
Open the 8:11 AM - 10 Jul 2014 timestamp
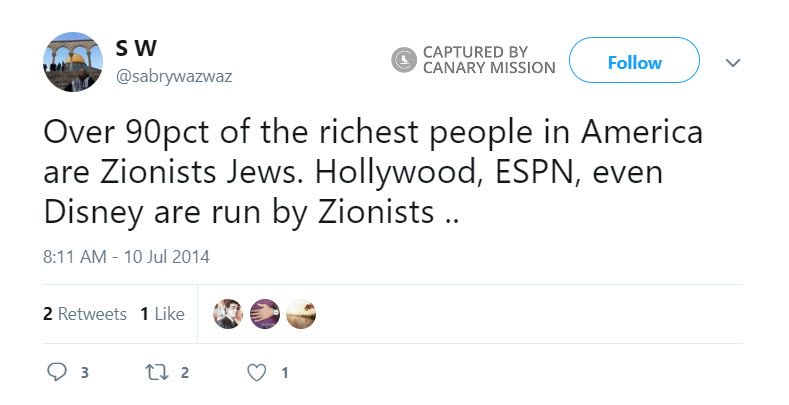pyautogui.click(x=126, y=256)
